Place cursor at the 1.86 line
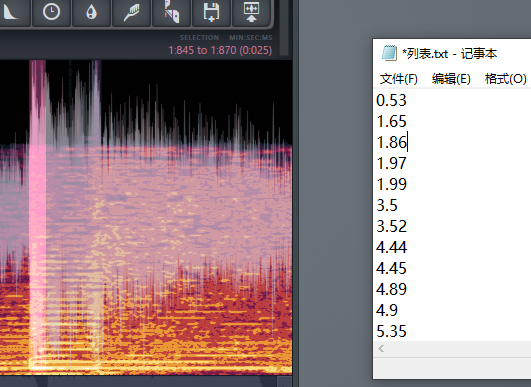 pyautogui.click(x=391, y=143)
